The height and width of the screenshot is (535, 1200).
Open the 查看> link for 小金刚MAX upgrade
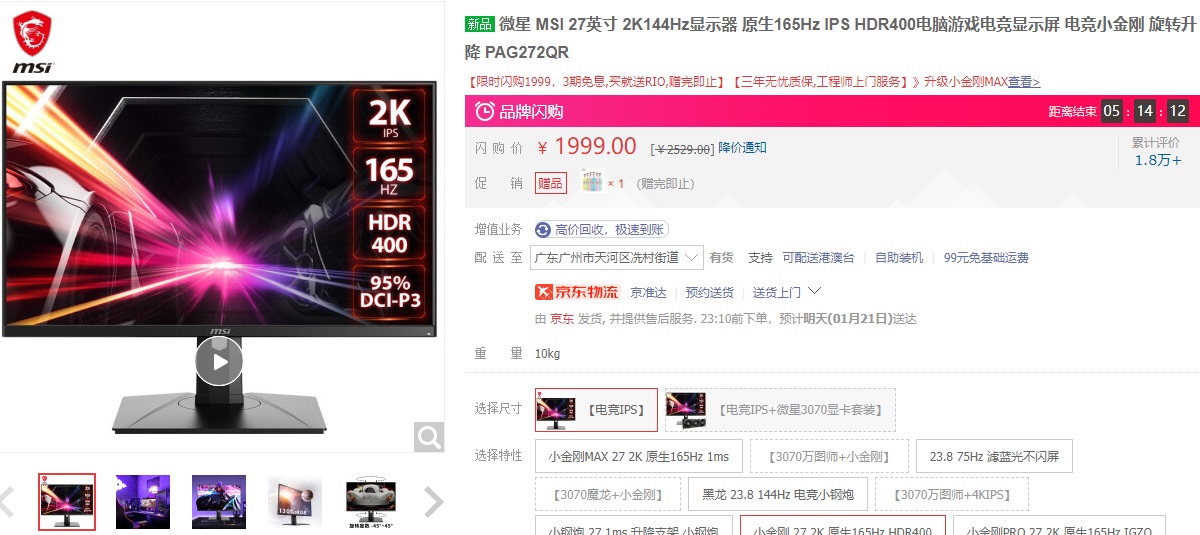[x=1024, y=82]
